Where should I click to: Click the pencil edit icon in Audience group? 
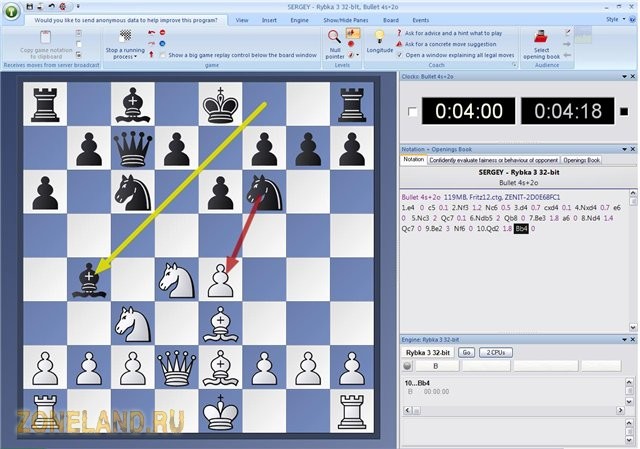pos(567,32)
